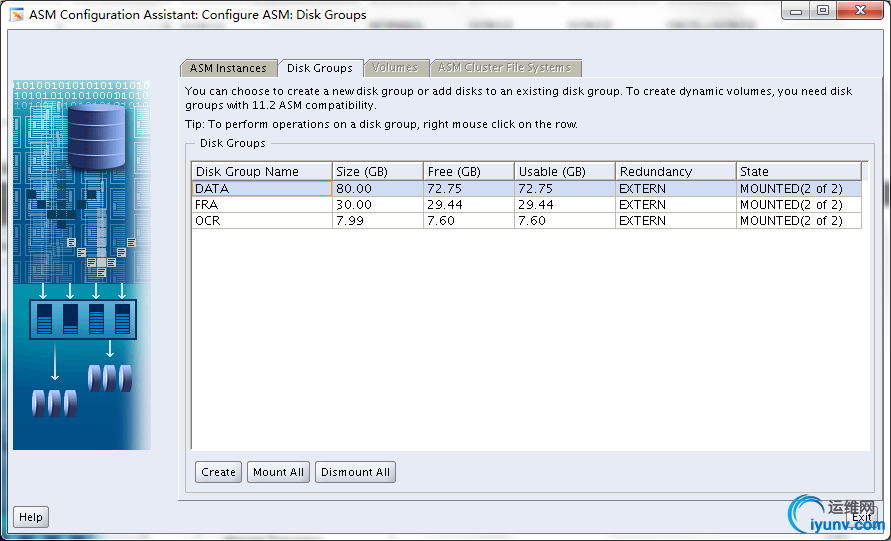Click the Dismount All button
This screenshot has height=541, width=891.
tap(355, 472)
